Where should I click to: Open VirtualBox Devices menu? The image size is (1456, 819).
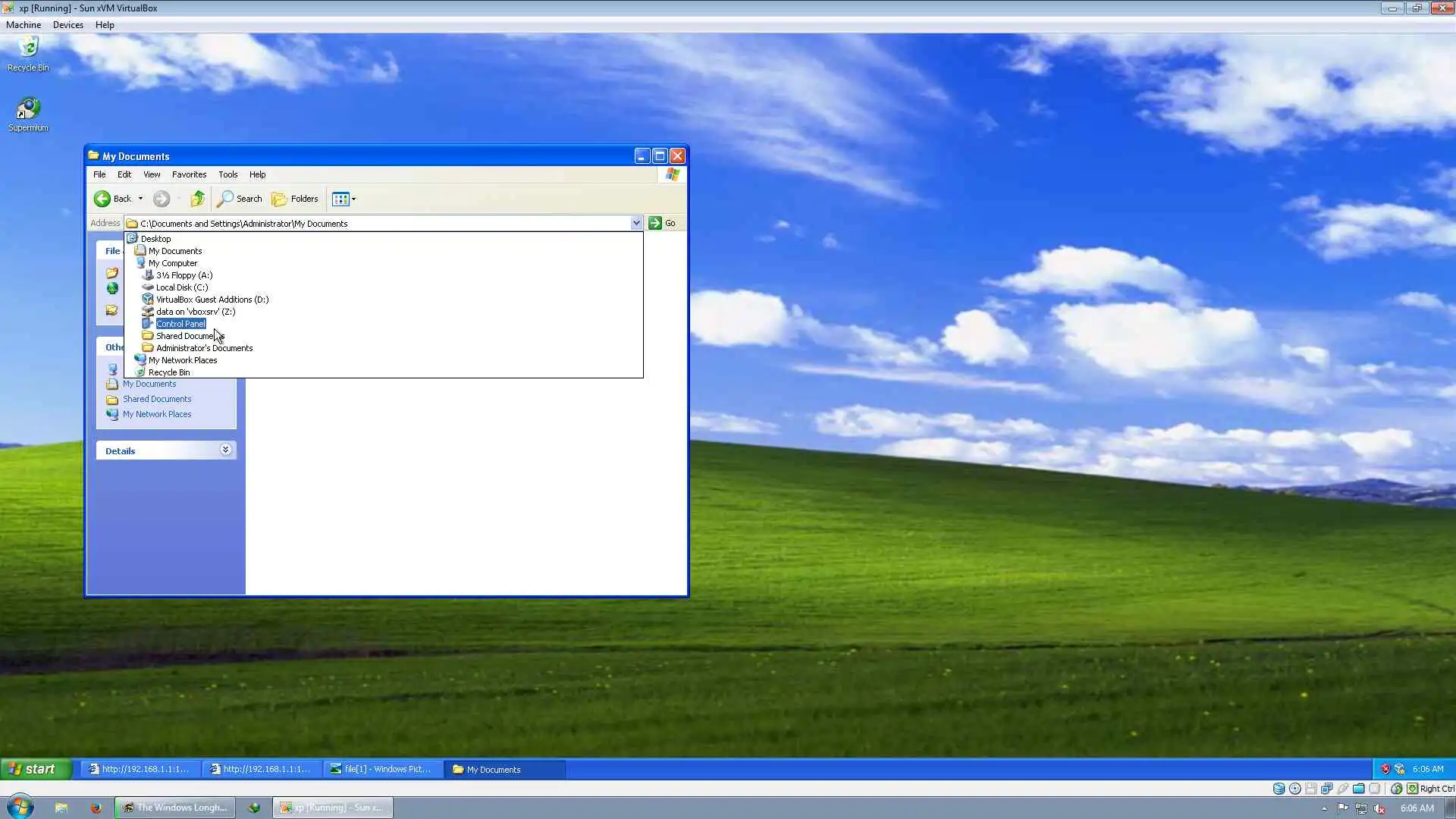(67, 25)
